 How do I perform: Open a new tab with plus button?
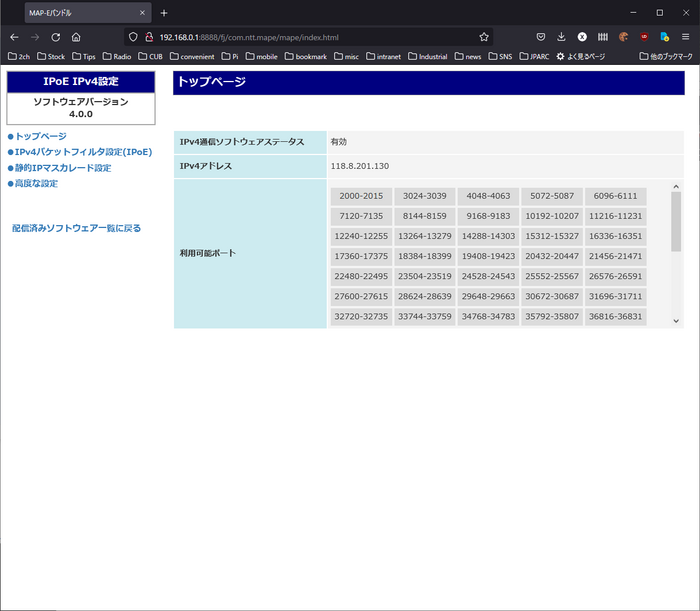[164, 13]
